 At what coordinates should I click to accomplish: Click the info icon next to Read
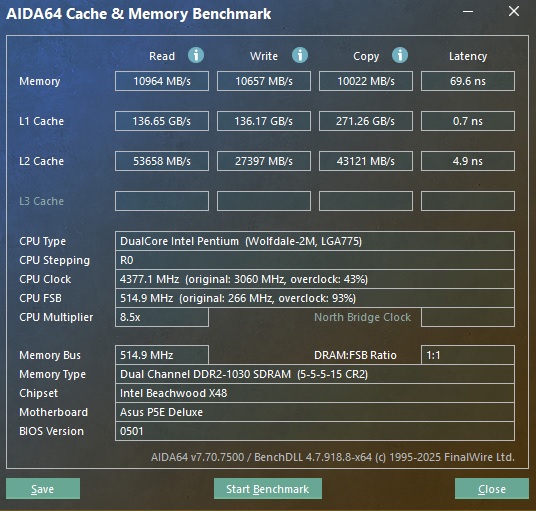[x=196, y=55]
